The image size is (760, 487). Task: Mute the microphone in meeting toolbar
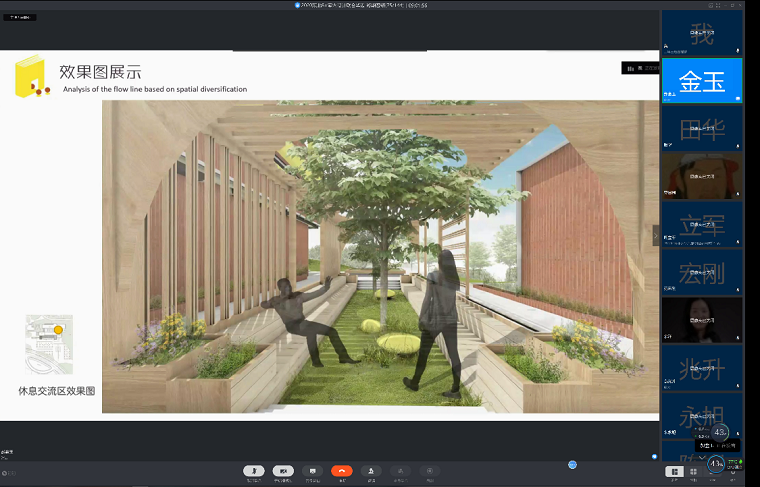pyautogui.click(x=255, y=471)
